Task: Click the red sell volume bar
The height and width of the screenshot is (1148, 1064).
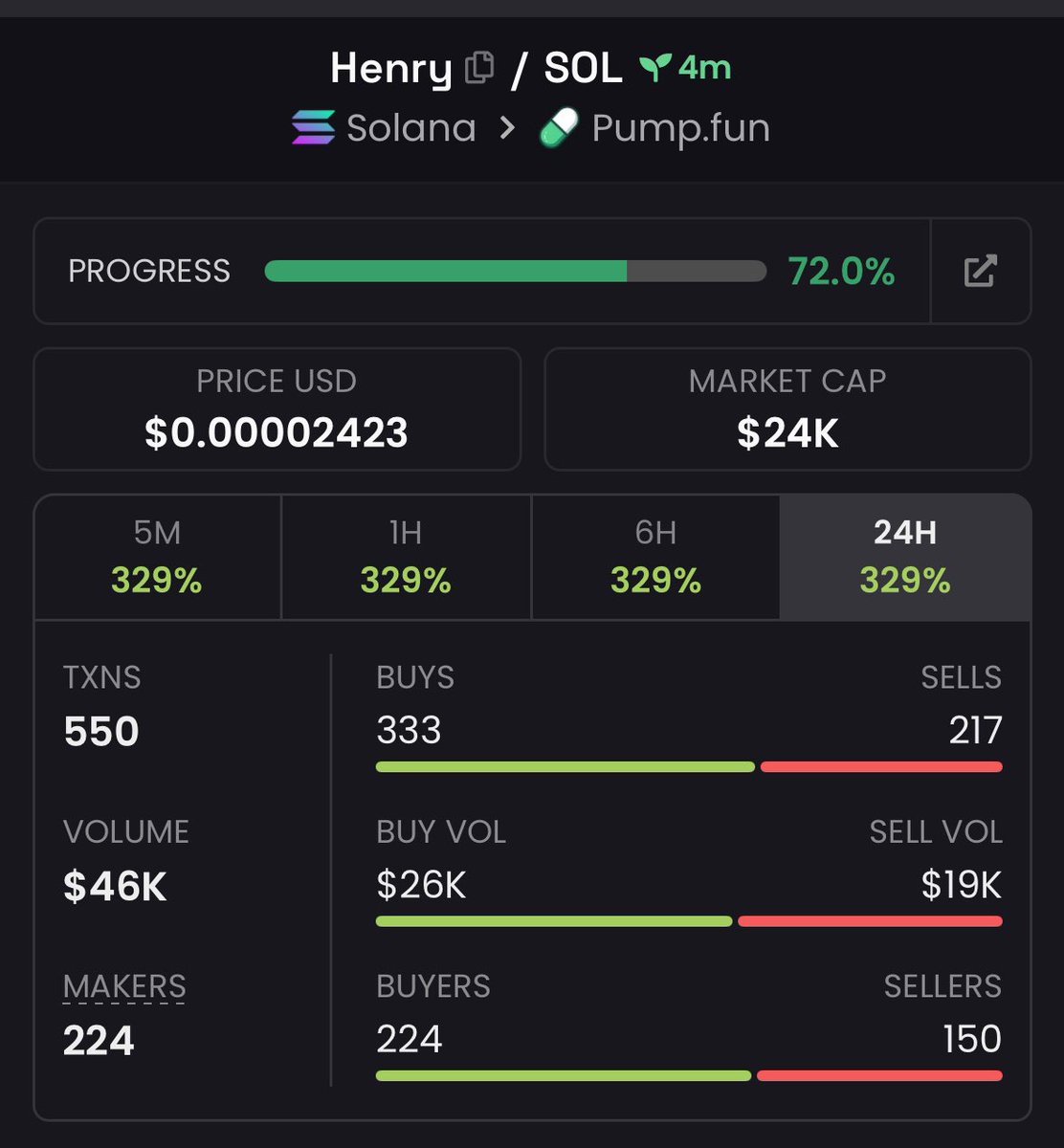Action: click(870, 921)
